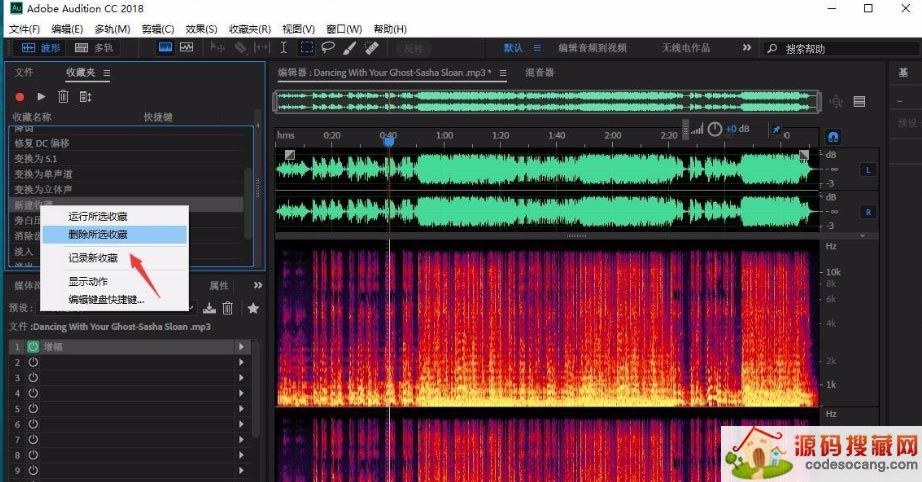
Task: Select the Spot Healing Brush tool
Action: pos(371,48)
